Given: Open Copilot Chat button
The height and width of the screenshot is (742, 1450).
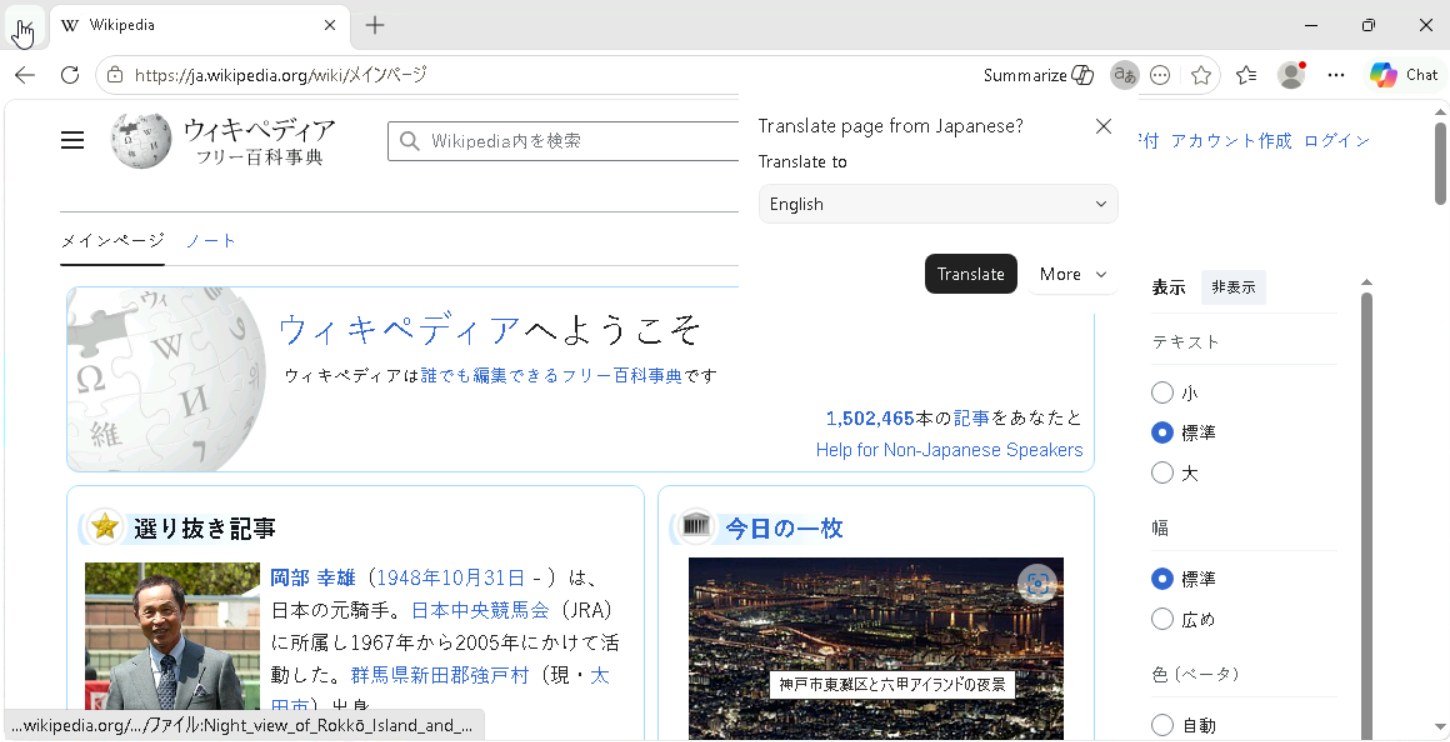Looking at the screenshot, I should (x=1404, y=75).
